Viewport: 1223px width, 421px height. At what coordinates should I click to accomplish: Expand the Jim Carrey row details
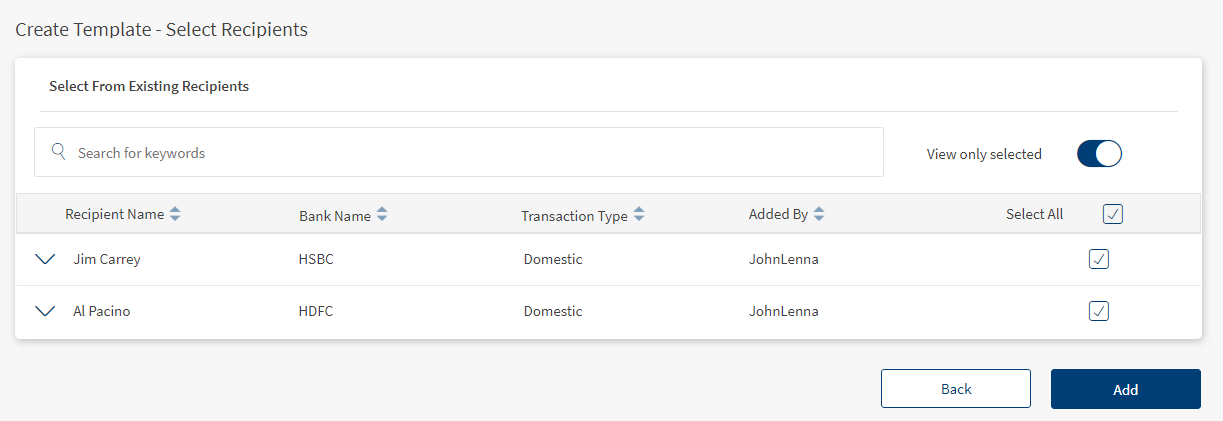45,259
